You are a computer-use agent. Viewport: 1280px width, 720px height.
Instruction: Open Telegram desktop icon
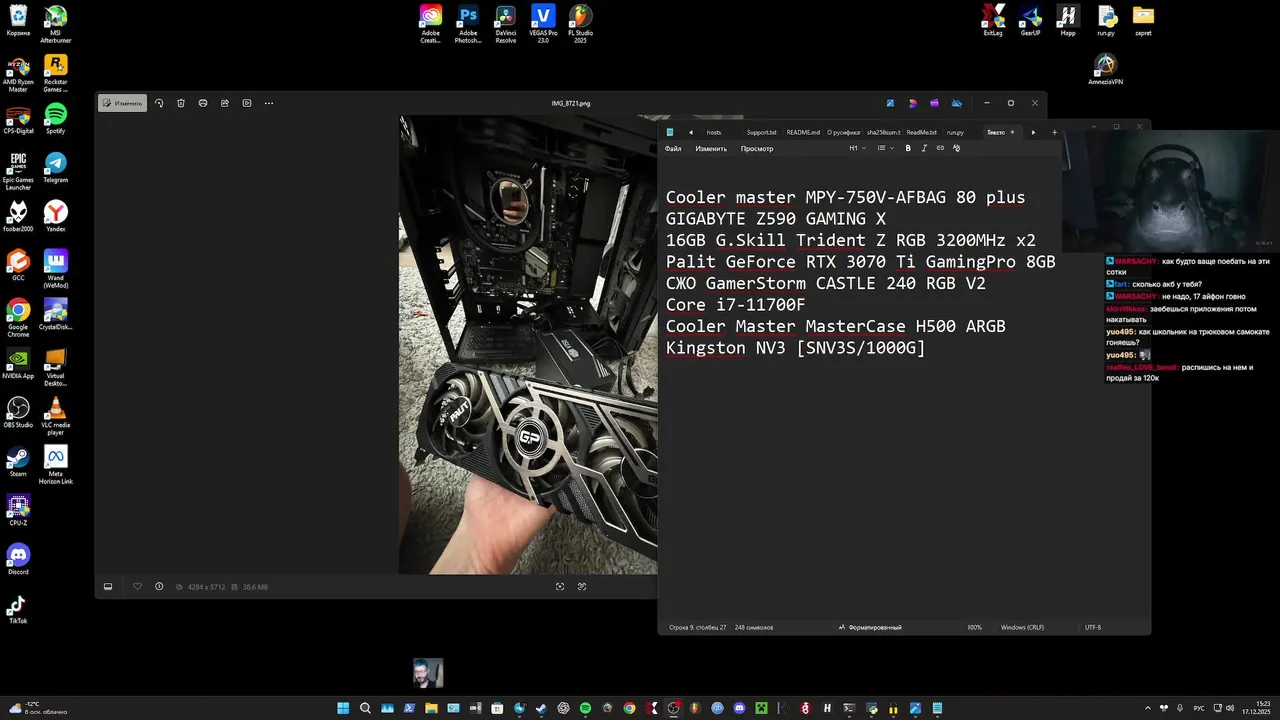(56, 168)
